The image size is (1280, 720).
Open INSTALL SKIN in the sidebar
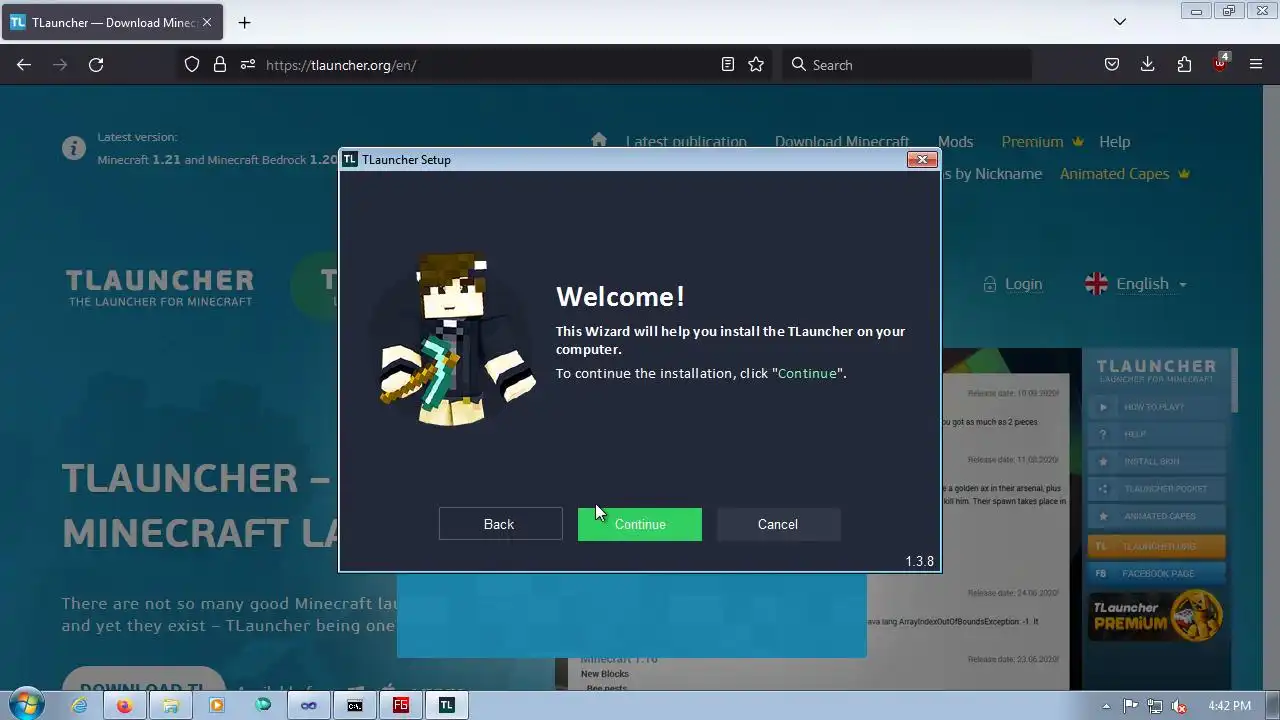[1156, 461]
